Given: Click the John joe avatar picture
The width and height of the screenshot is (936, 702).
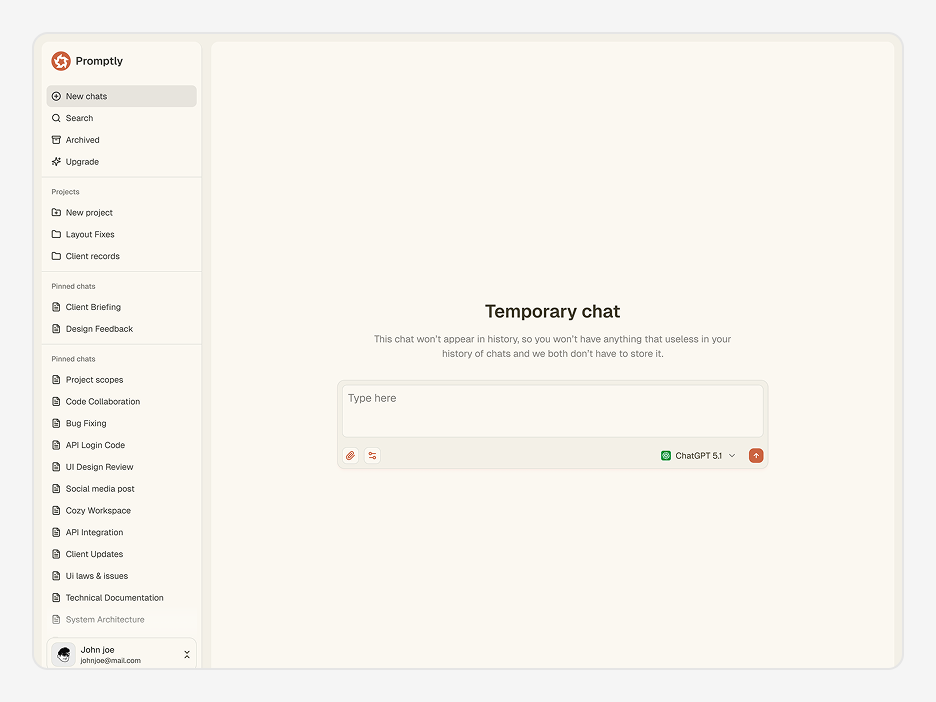Looking at the screenshot, I should [63, 655].
